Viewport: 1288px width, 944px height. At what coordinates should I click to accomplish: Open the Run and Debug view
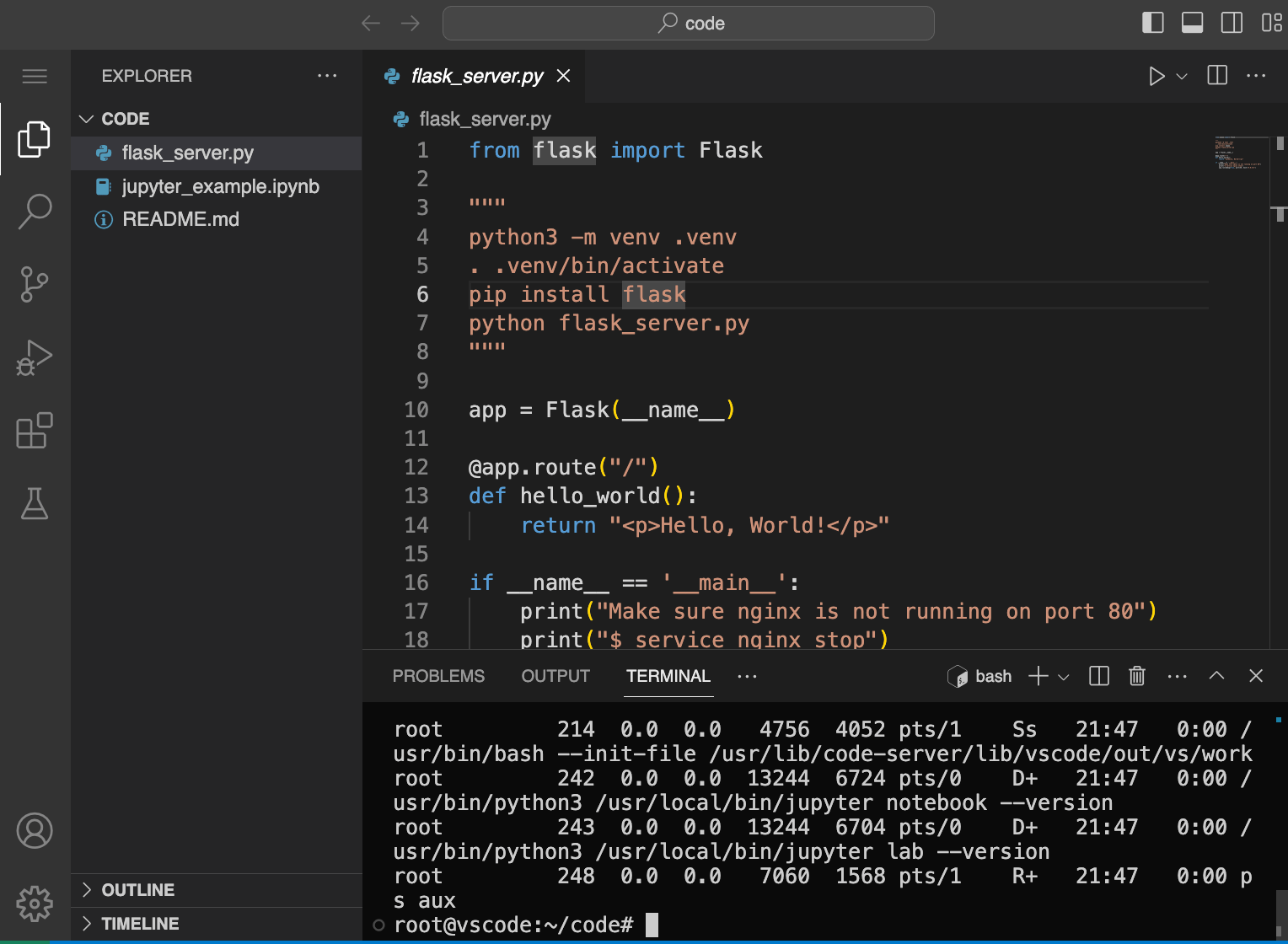point(35,357)
